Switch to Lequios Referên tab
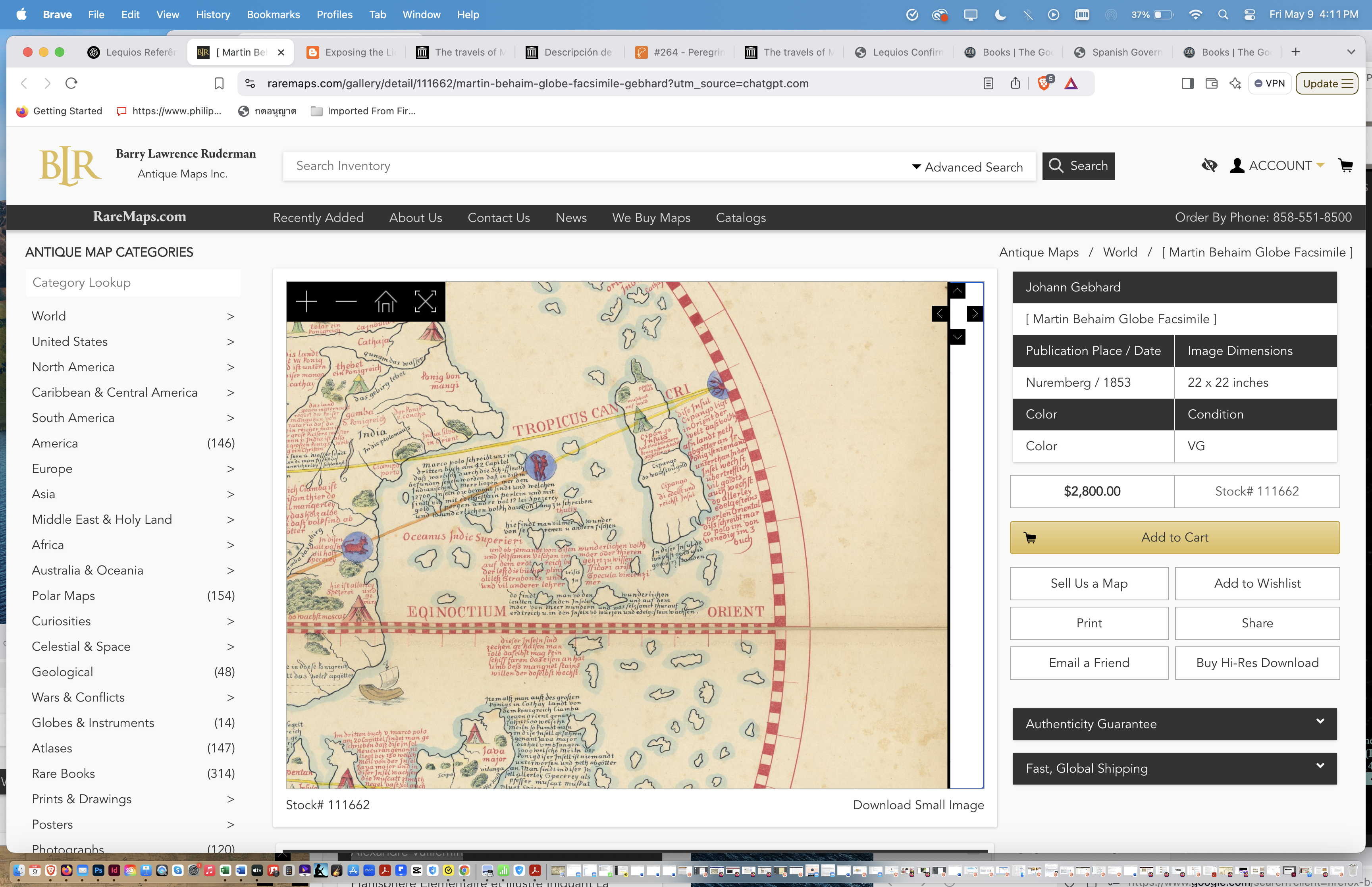This screenshot has height=887, width=1372. 132,52
